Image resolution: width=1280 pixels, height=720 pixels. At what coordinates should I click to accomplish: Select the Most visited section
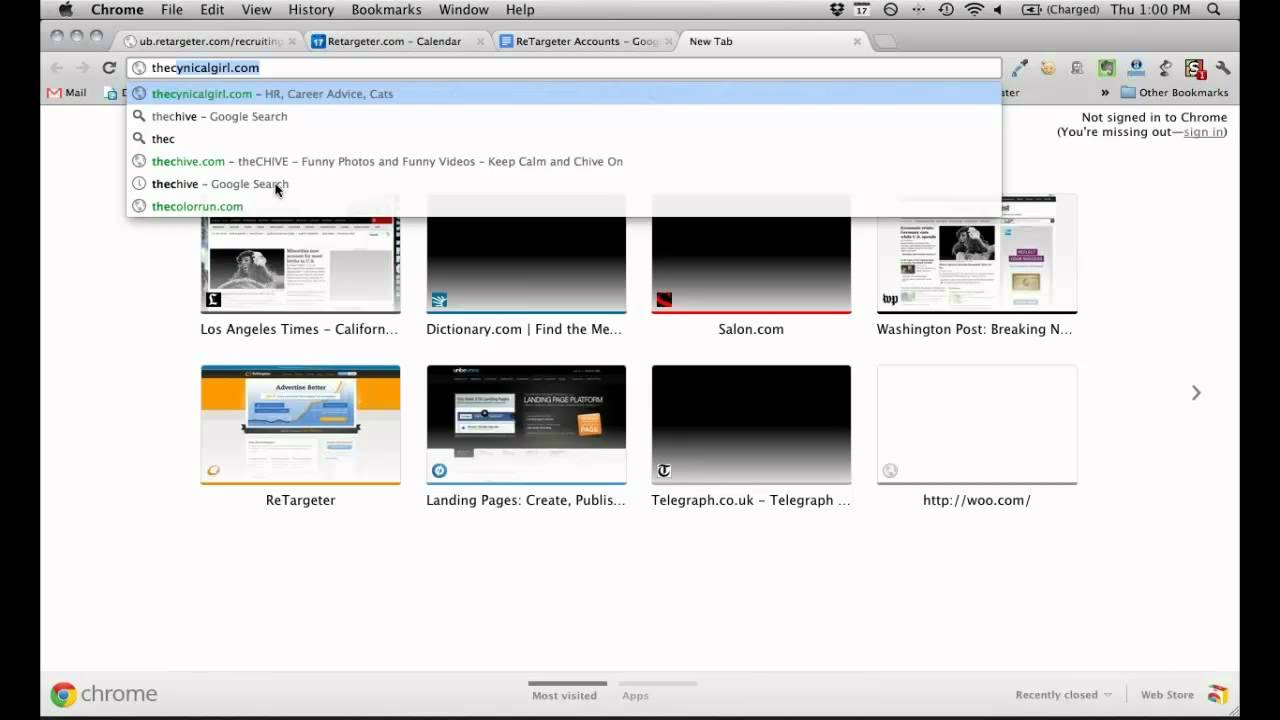coord(565,692)
